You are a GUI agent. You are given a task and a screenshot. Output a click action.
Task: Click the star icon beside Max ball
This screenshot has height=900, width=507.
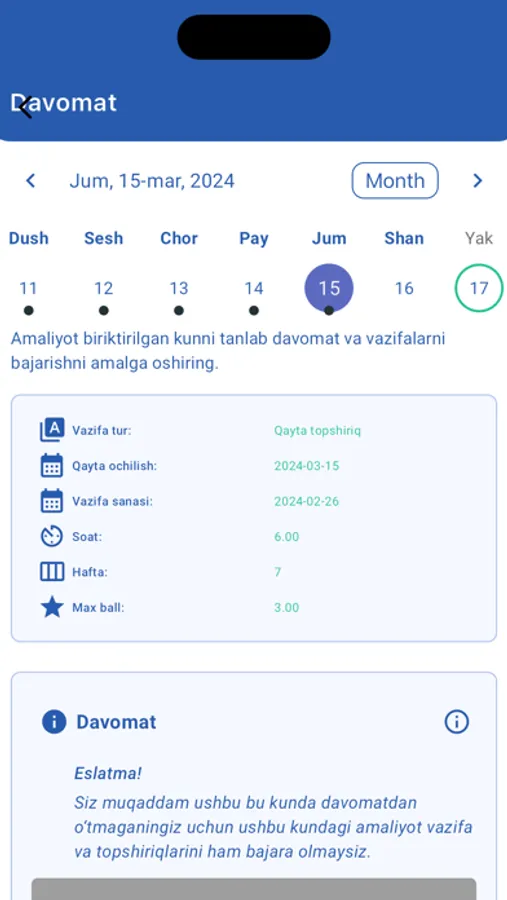(52, 607)
